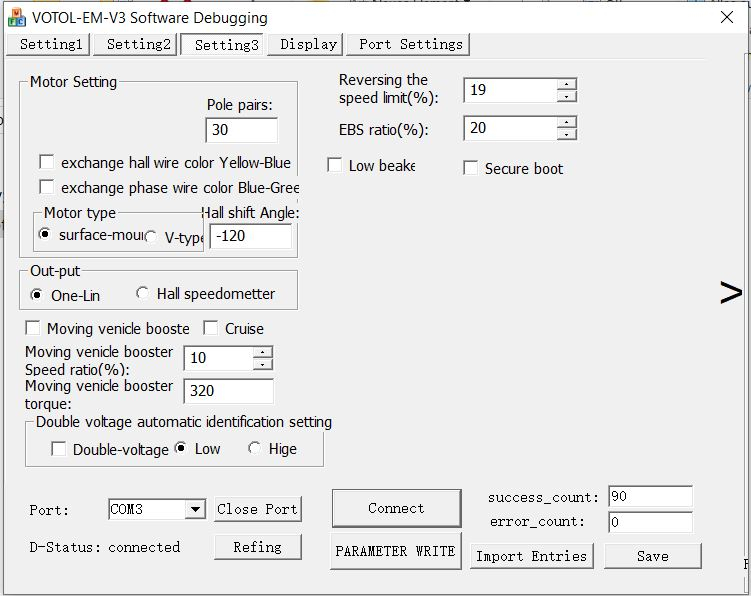This screenshot has width=751, height=596.
Task: Open the COM3 port dropdown
Action: pos(195,509)
